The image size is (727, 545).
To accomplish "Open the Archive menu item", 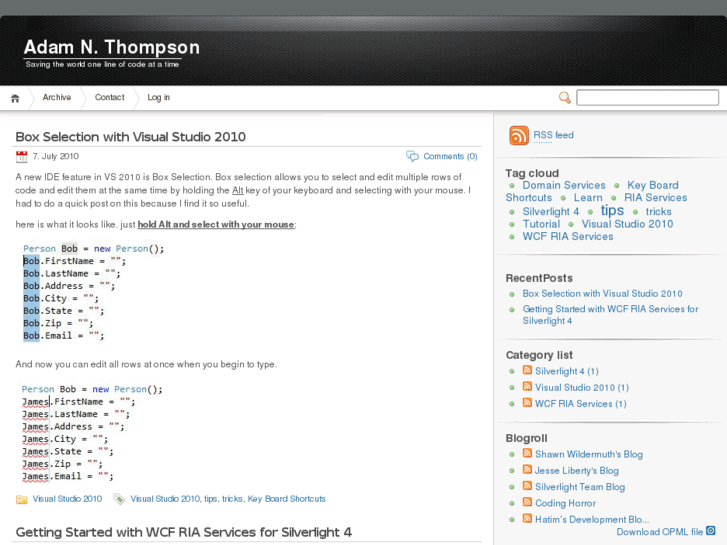I will coord(57,97).
